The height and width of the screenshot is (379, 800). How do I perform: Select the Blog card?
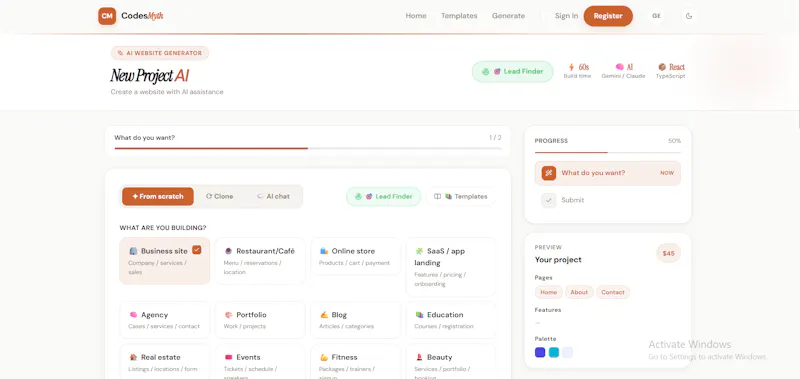[356, 320]
